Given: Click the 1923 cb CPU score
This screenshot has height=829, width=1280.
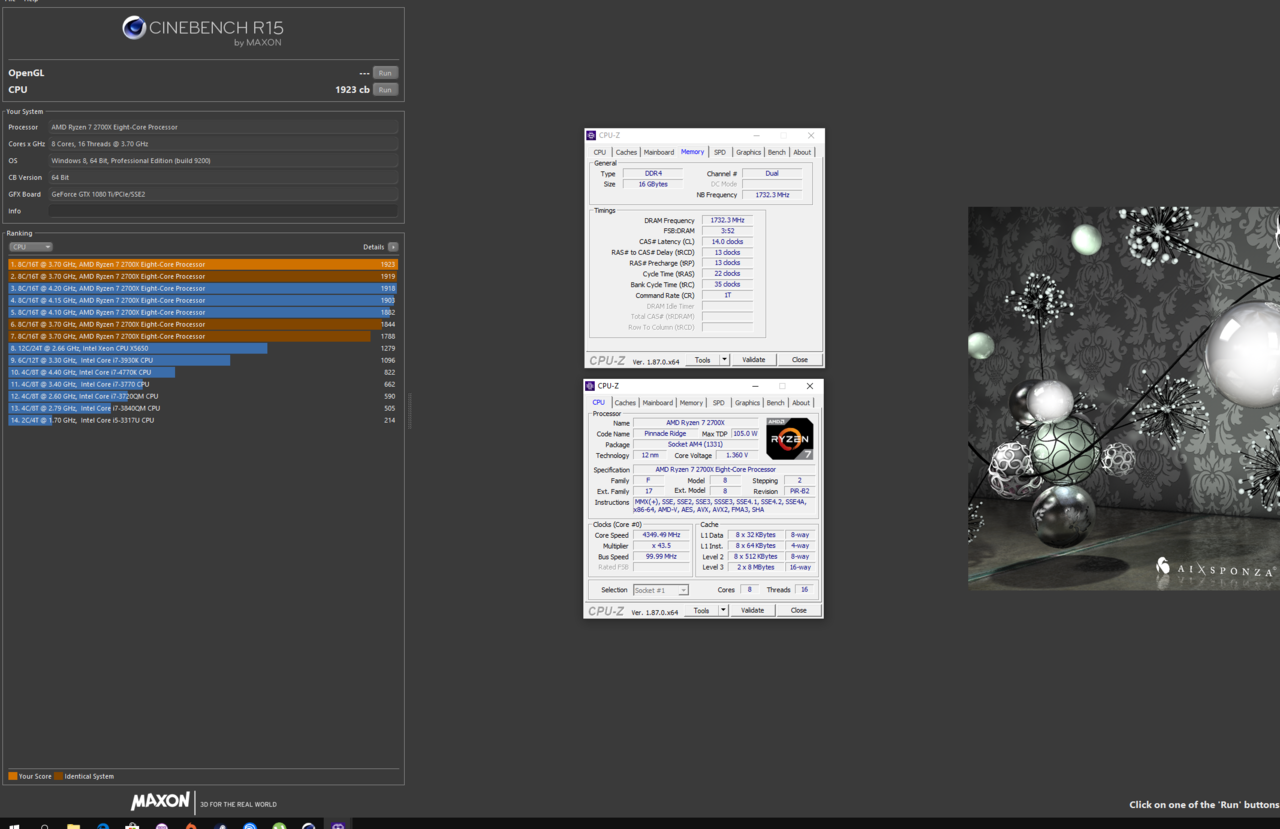Looking at the screenshot, I should pos(352,90).
